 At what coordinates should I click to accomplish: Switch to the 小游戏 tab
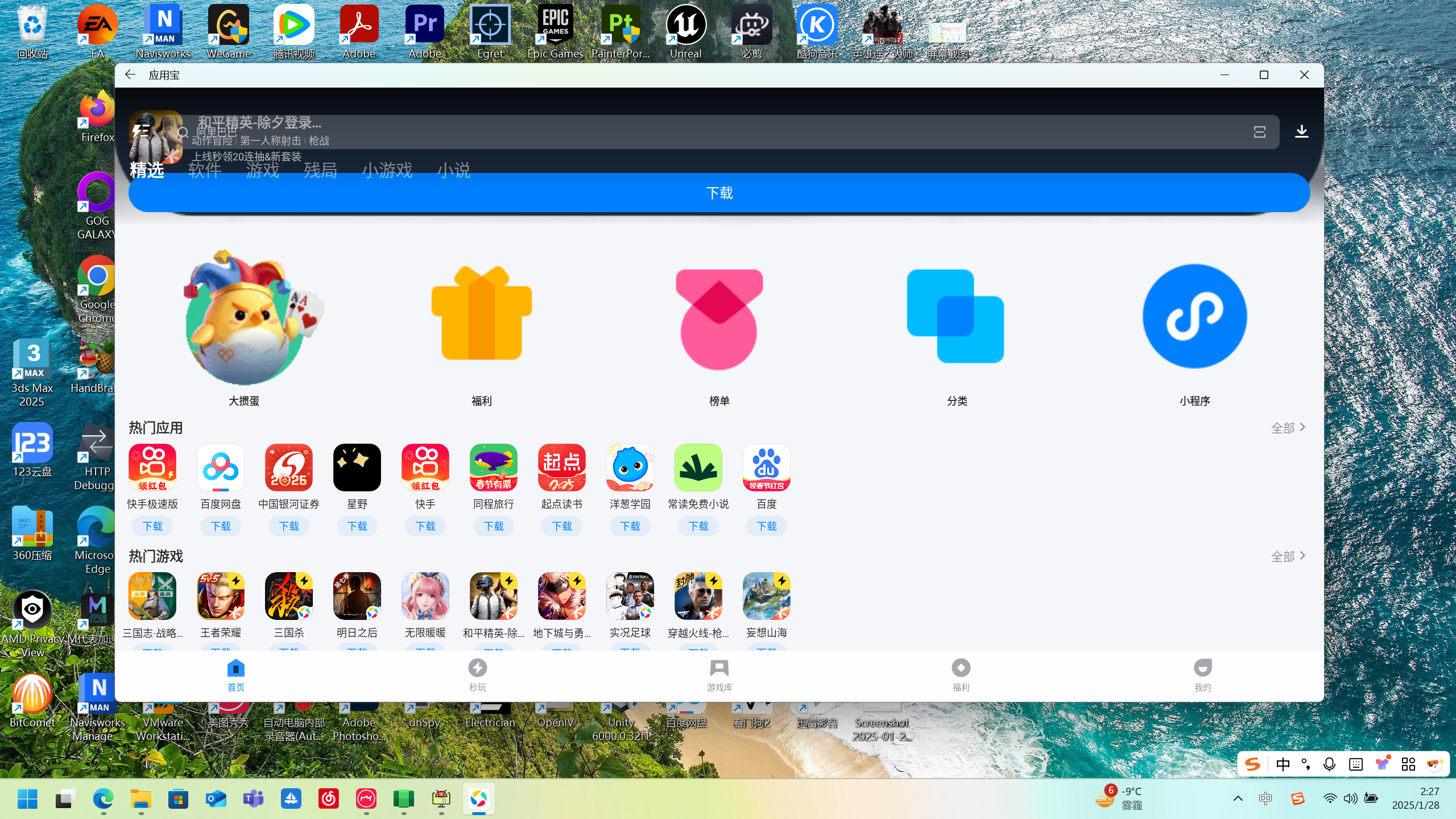point(387,169)
